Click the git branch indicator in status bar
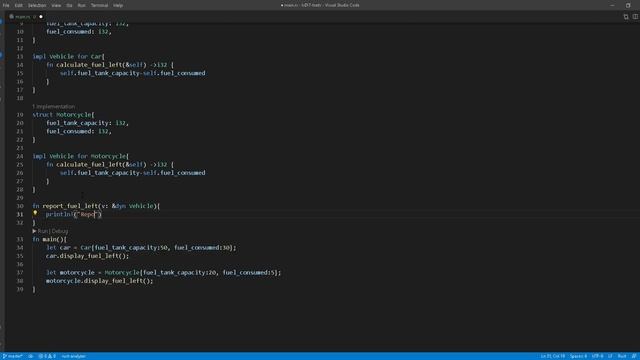Viewport: 640px width, 360px height. (x=12, y=356)
